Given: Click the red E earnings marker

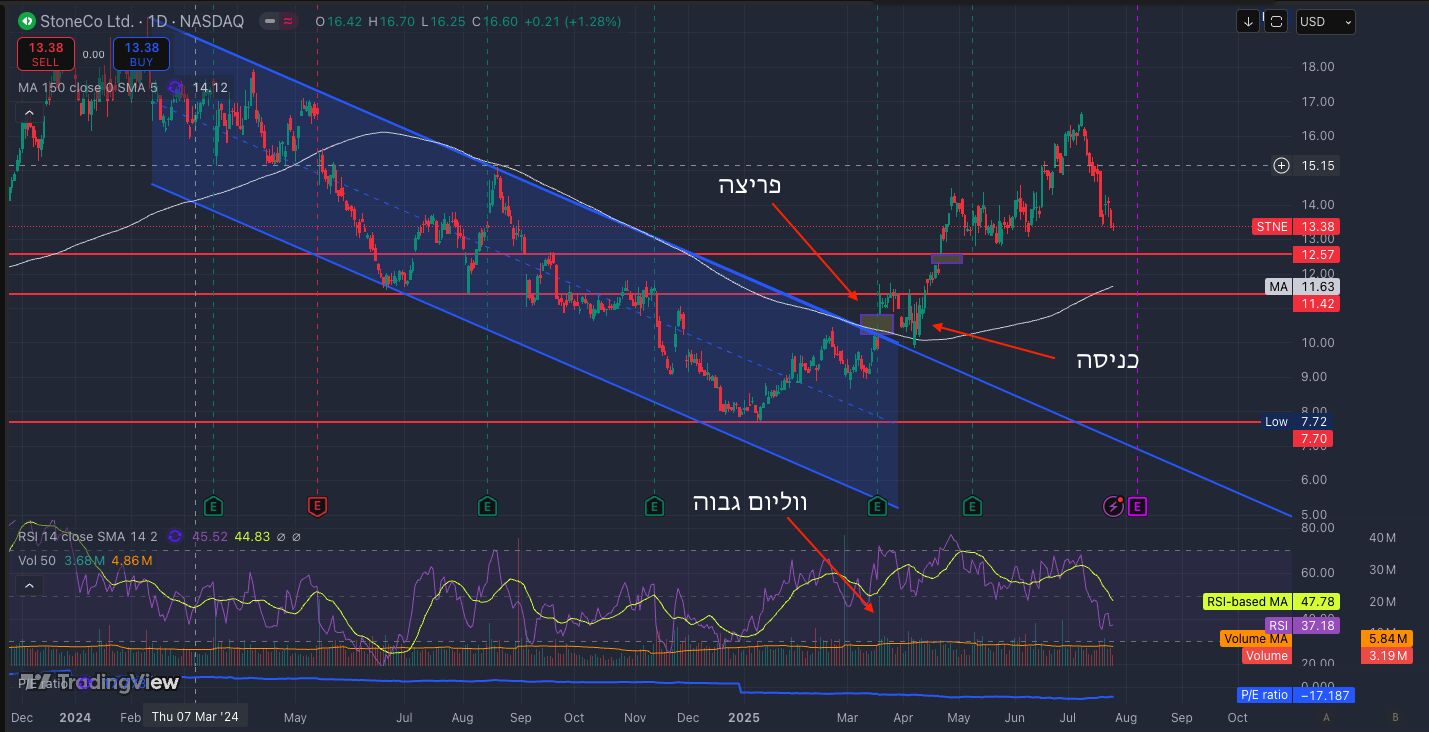Looking at the screenshot, I should [317, 506].
